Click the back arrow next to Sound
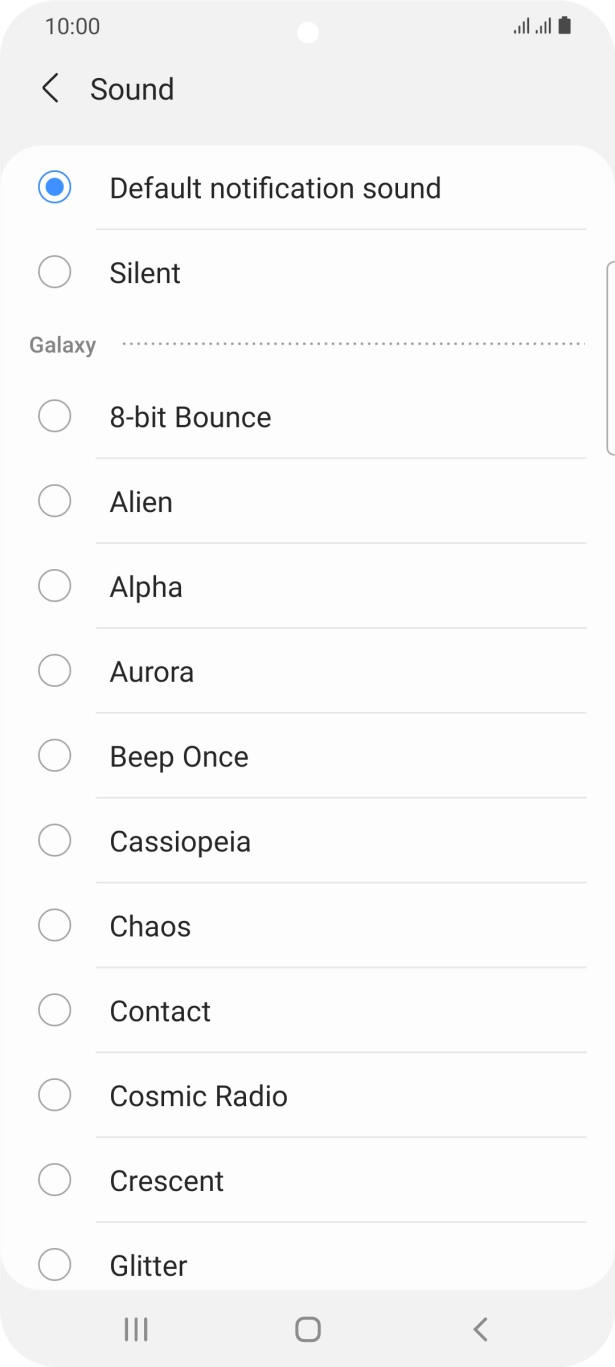This screenshot has width=615, height=1367. (50, 89)
